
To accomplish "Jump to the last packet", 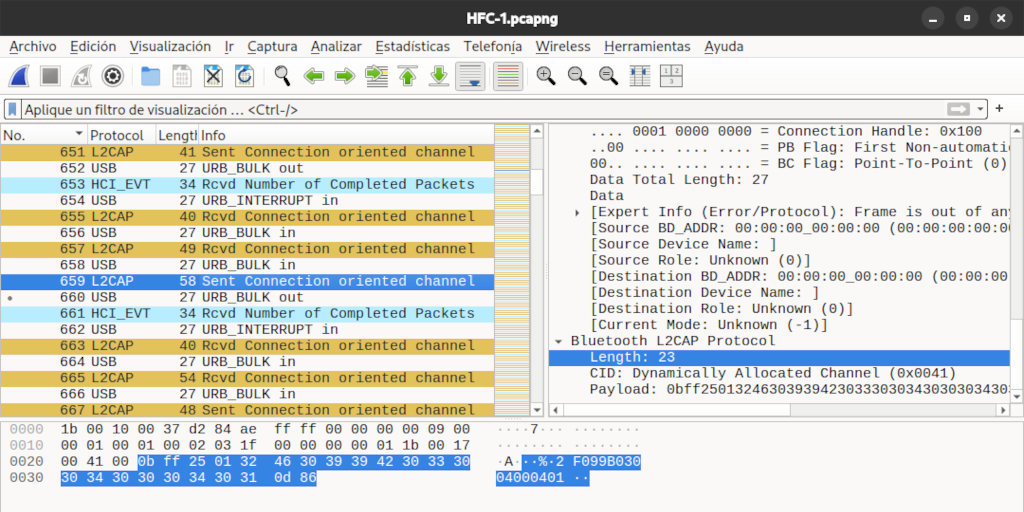I will click(x=439, y=76).
